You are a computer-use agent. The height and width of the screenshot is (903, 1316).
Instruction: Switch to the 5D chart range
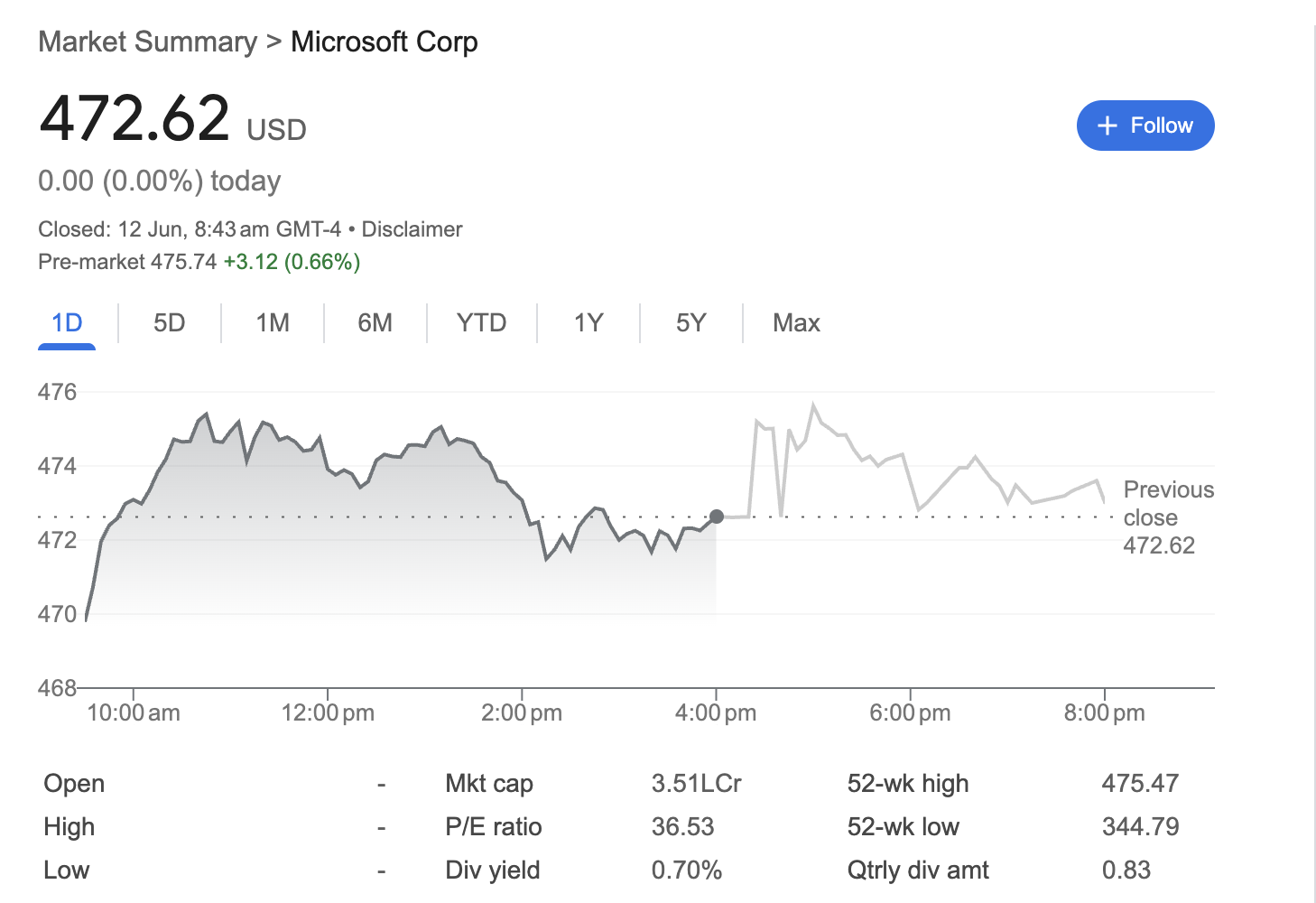pos(169,322)
